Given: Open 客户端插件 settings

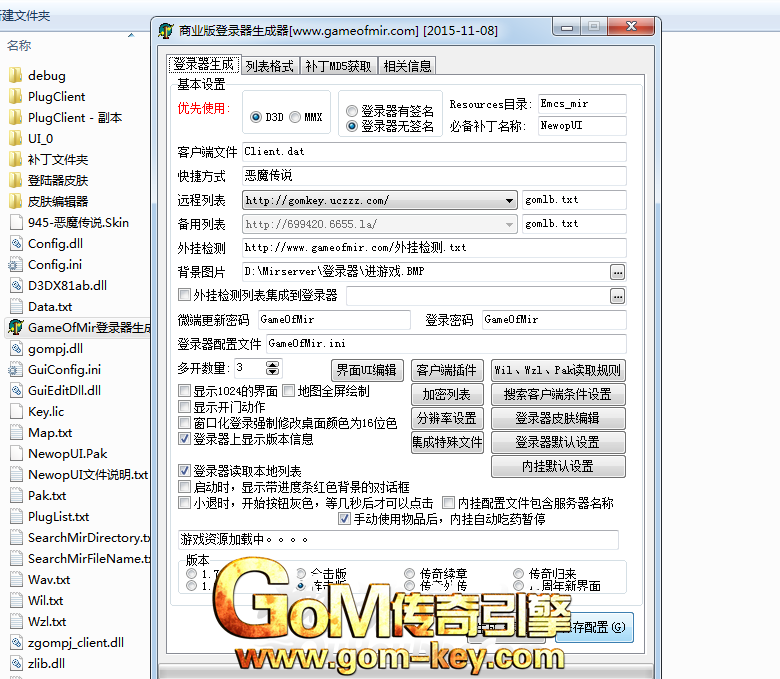Looking at the screenshot, I should point(447,370).
